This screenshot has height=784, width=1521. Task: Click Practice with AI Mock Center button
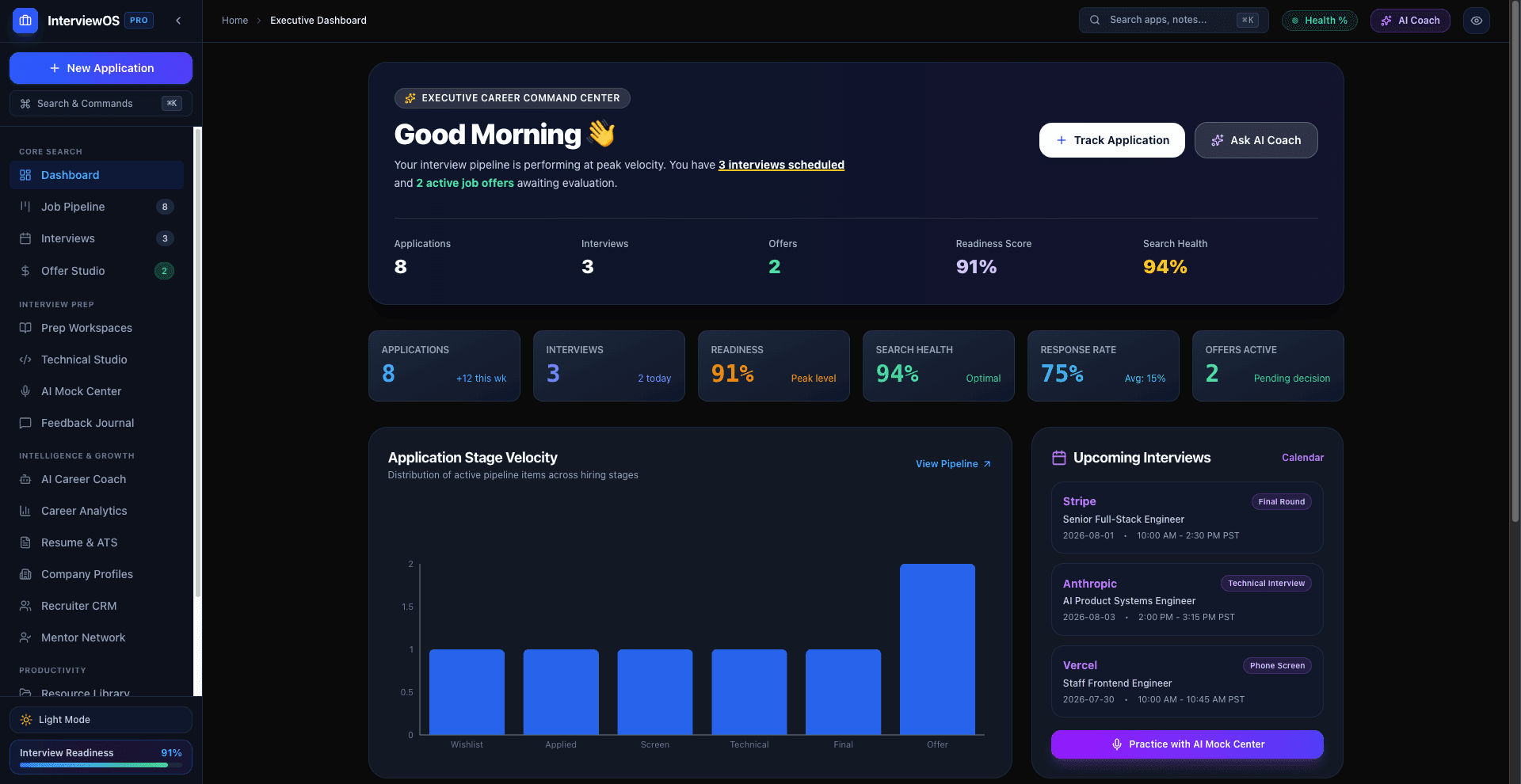1187,744
